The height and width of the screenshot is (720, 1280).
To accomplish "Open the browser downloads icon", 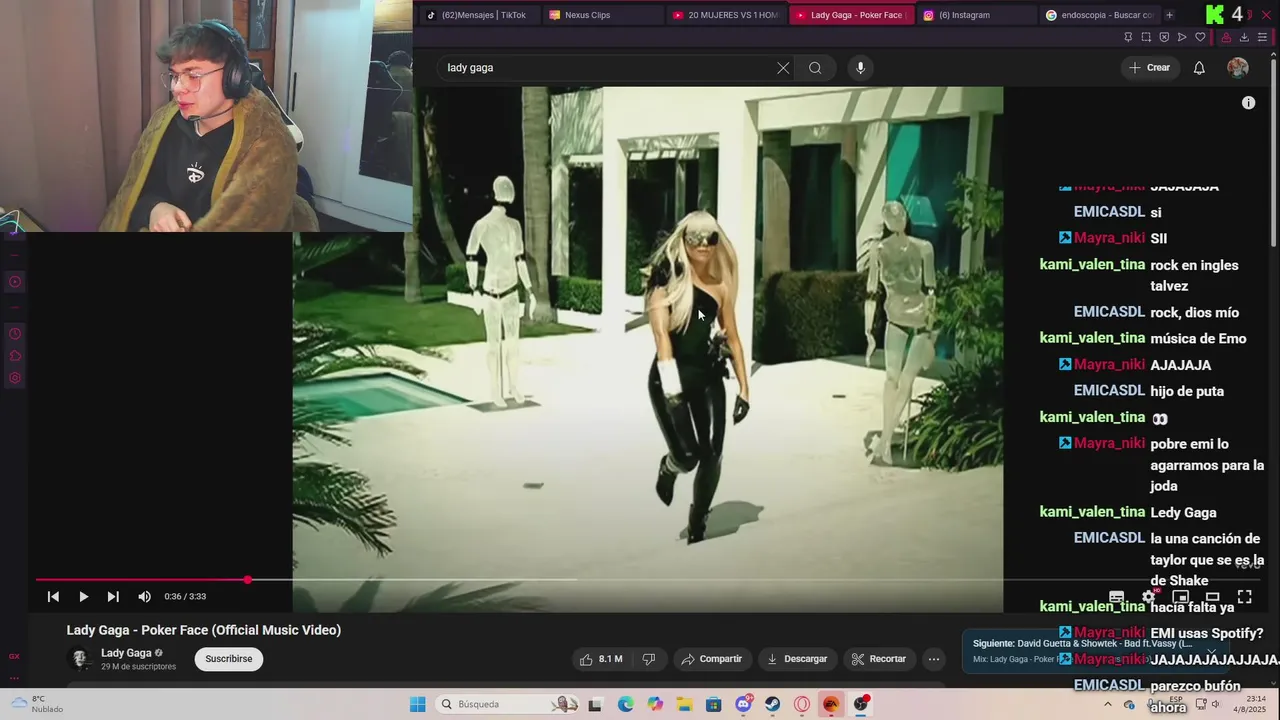I will click(x=1244, y=37).
